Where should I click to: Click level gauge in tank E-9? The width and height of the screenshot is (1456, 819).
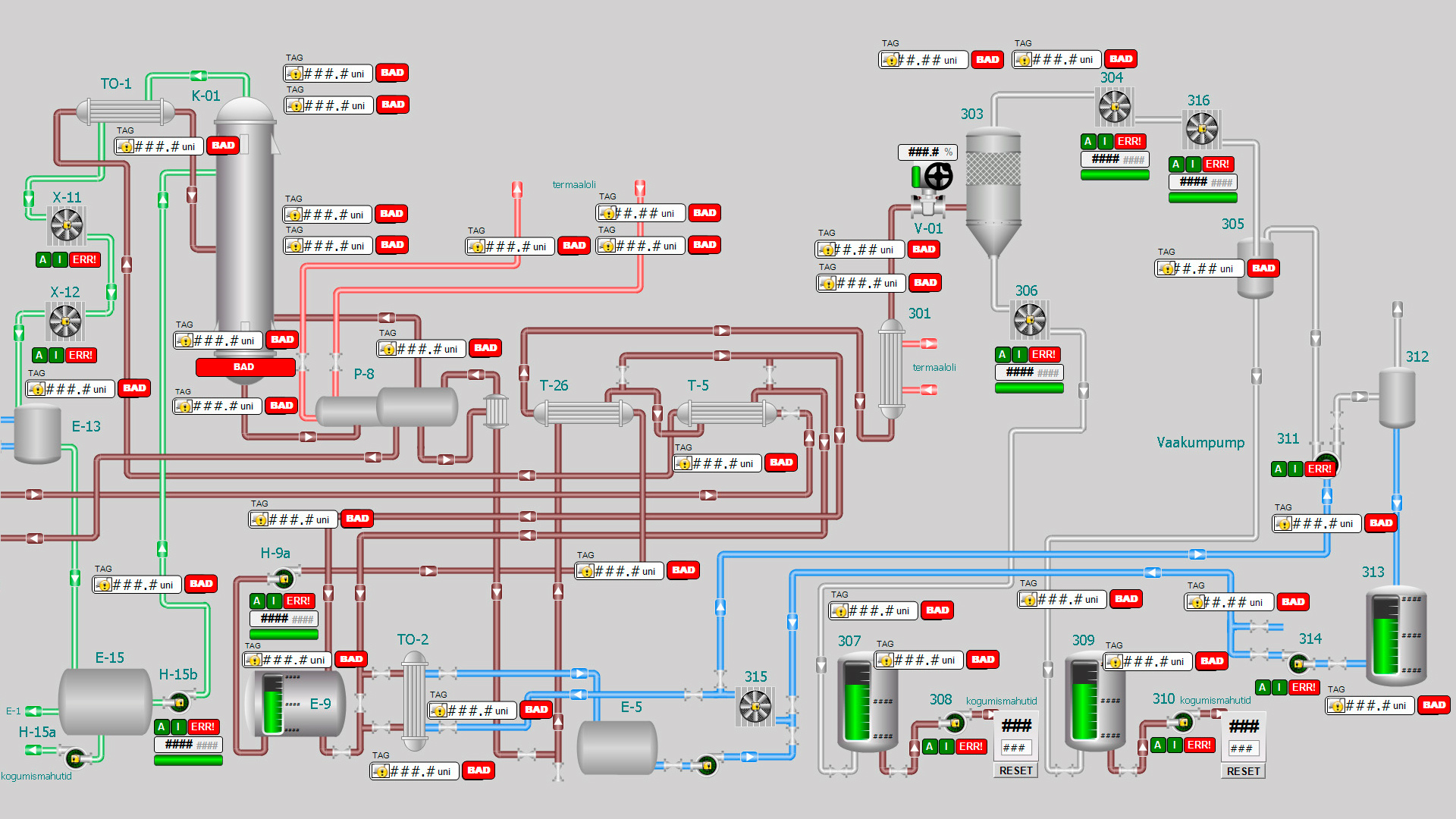[x=273, y=704]
